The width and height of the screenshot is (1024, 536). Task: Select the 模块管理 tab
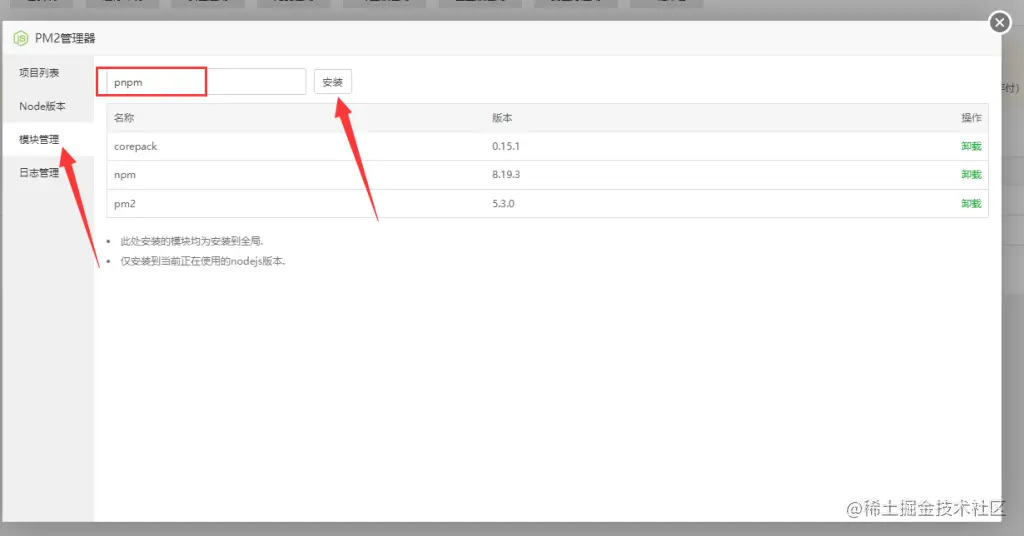(x=39, y=139)
